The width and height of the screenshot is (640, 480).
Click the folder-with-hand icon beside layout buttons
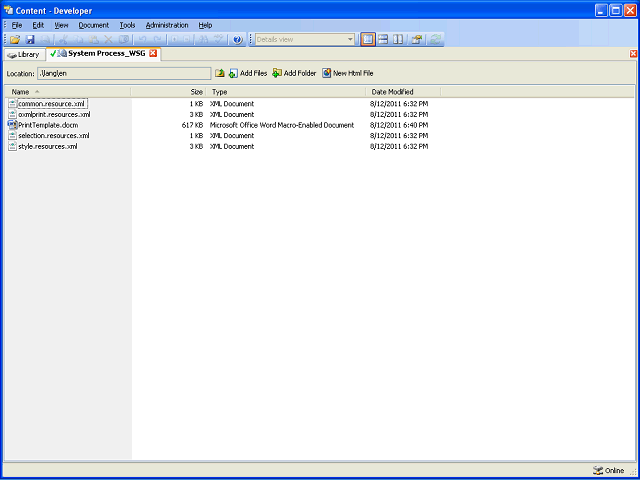pos(417,40)
